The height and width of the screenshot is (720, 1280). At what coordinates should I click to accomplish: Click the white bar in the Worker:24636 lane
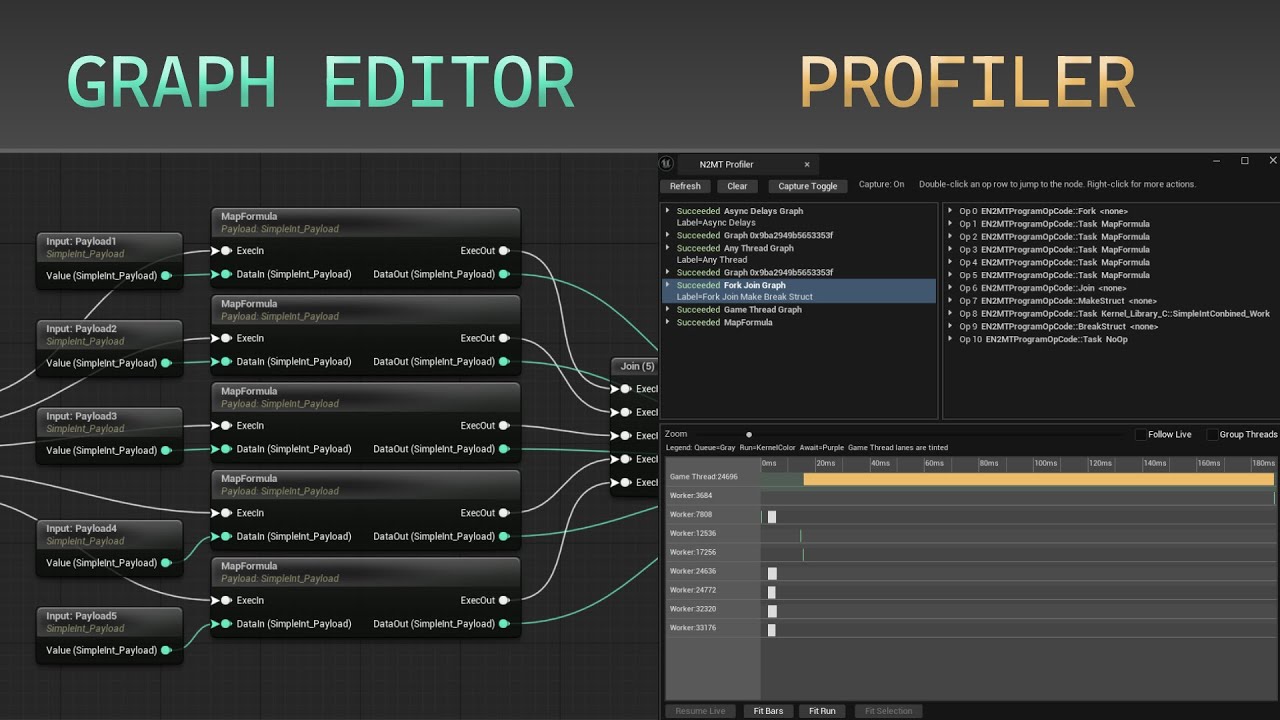point(772,573)
